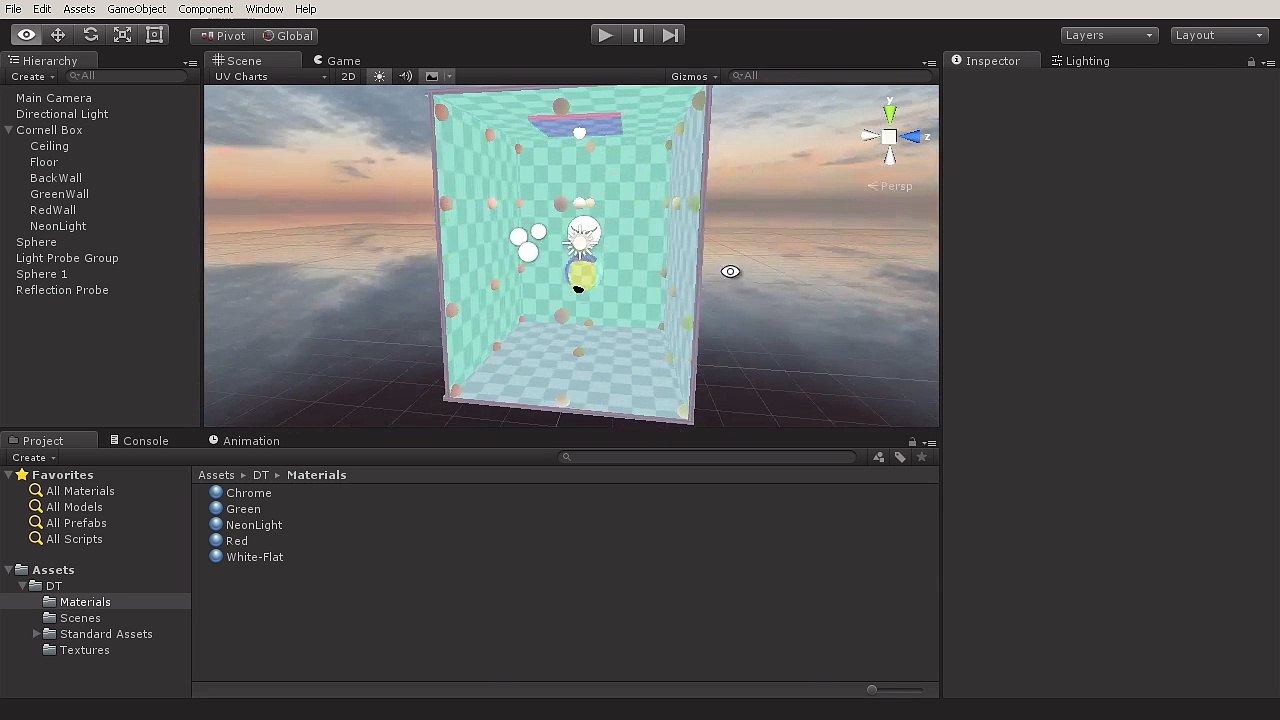Switch to the Lighting tab
This screenshot has height=720, width=1280.
pos(1080,61)
